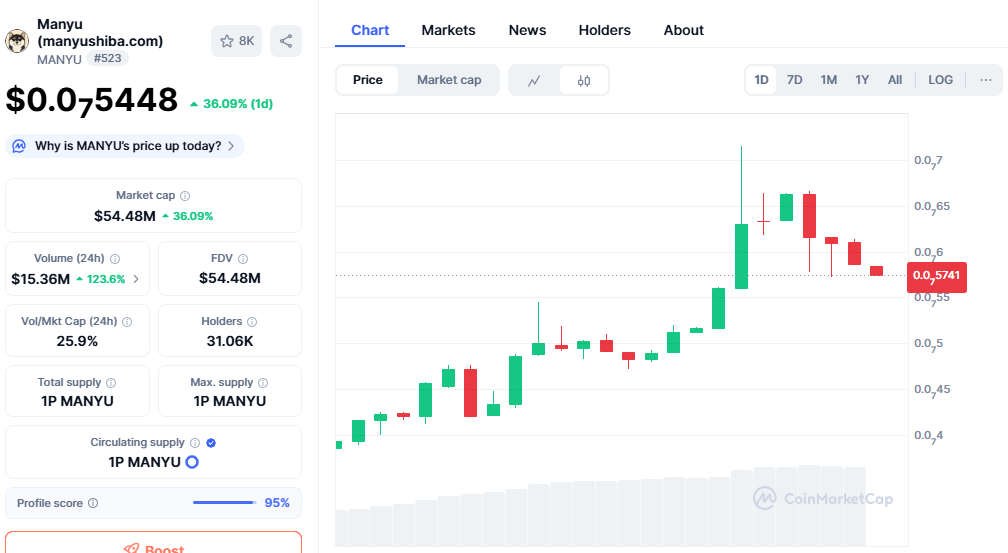Toggle the LOG scale option

click(x=940, y=80)
